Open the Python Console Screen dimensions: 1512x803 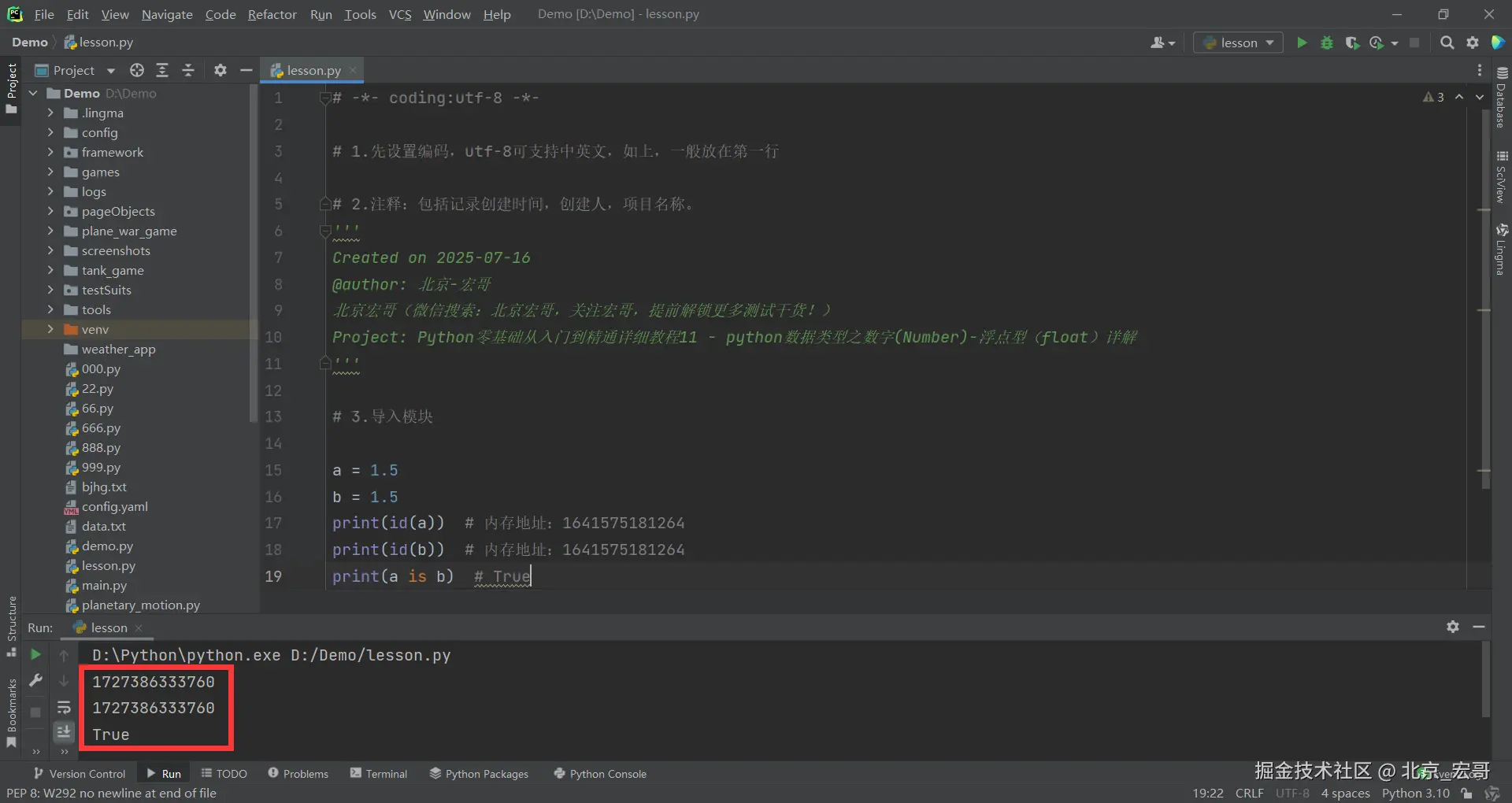[600, 774]
